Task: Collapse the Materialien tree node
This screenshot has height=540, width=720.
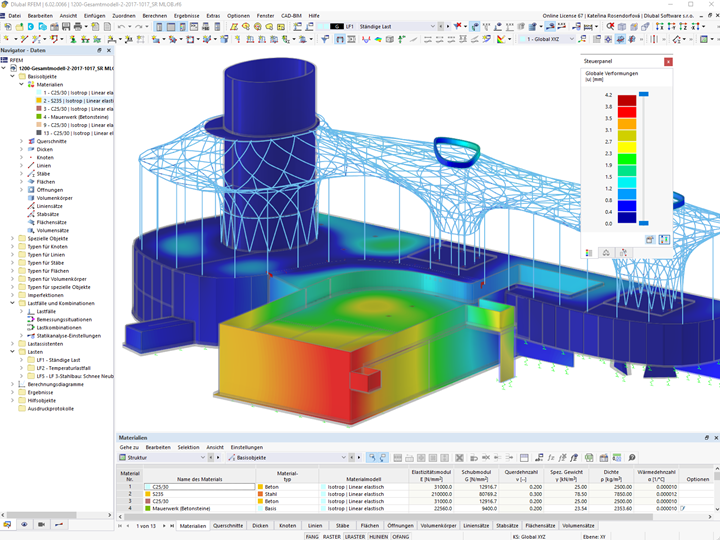Action: 21,84
